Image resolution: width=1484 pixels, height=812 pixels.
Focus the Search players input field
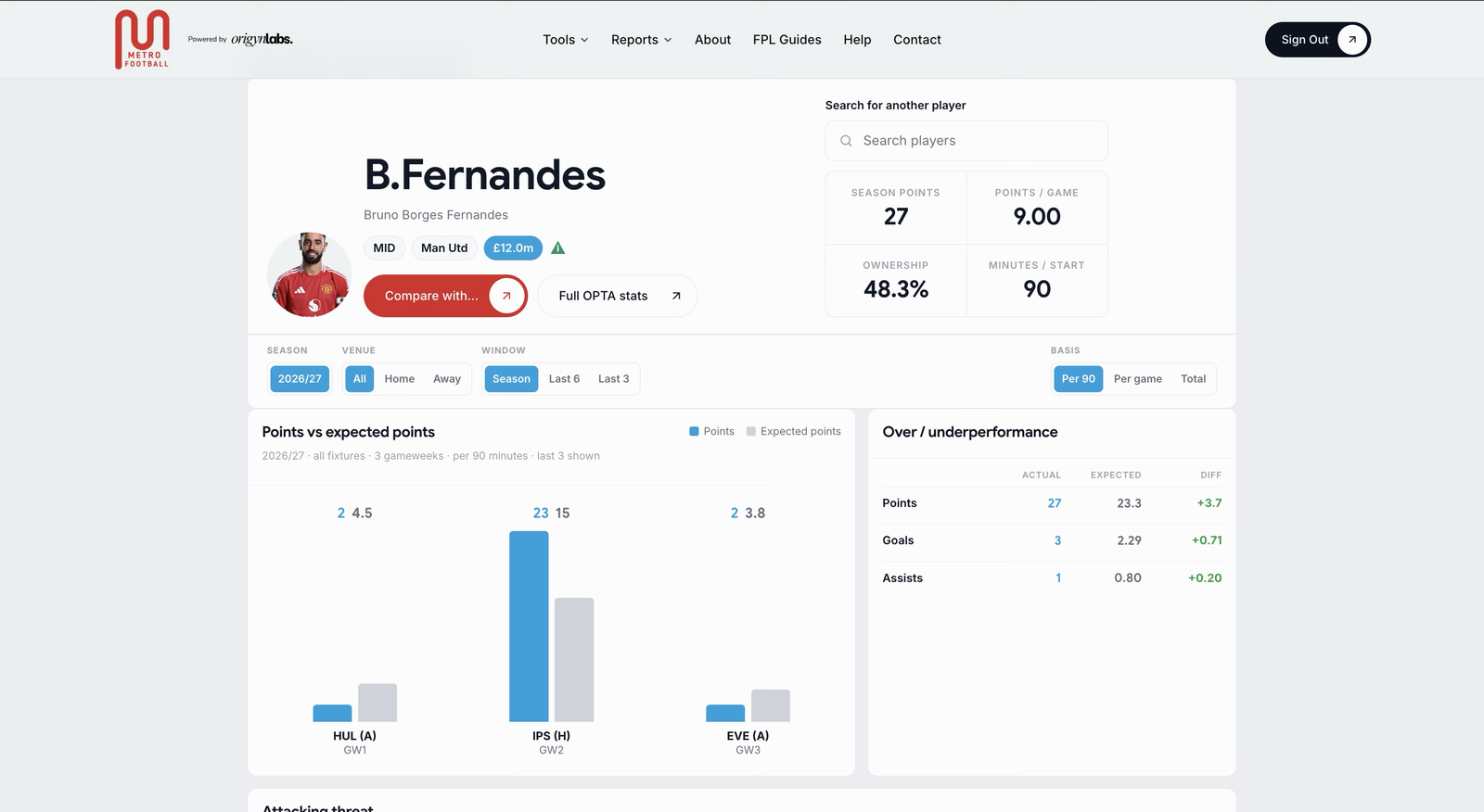[x=966, y=141]
